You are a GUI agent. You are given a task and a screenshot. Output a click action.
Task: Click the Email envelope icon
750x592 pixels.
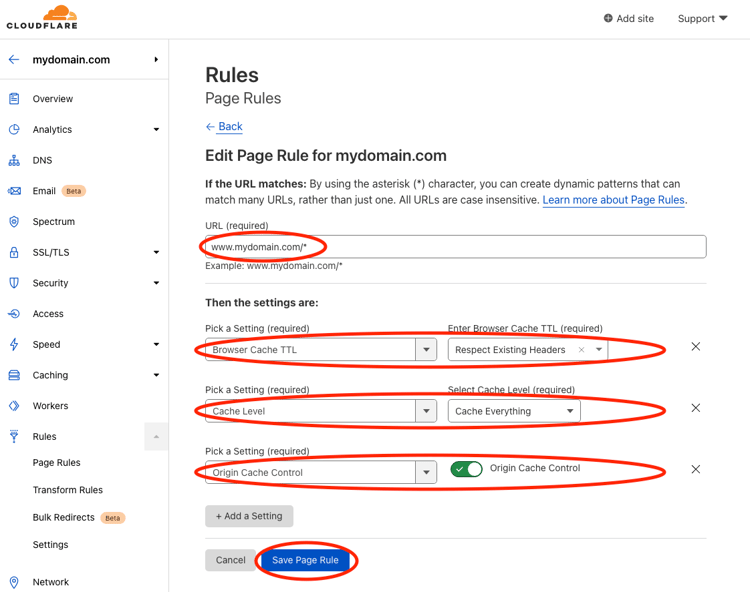14,191
